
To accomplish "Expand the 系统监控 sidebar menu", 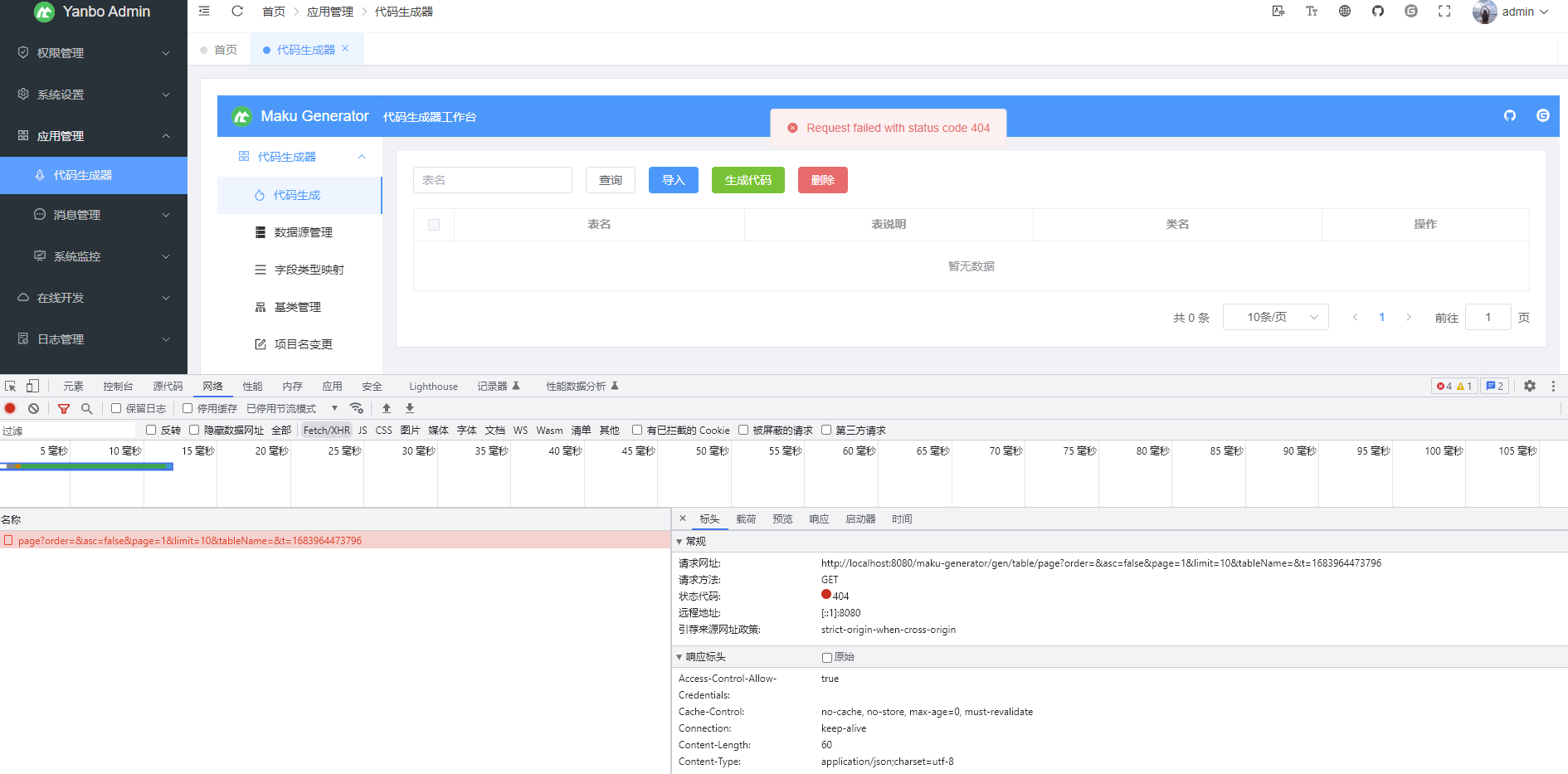I will click(94, 256).
